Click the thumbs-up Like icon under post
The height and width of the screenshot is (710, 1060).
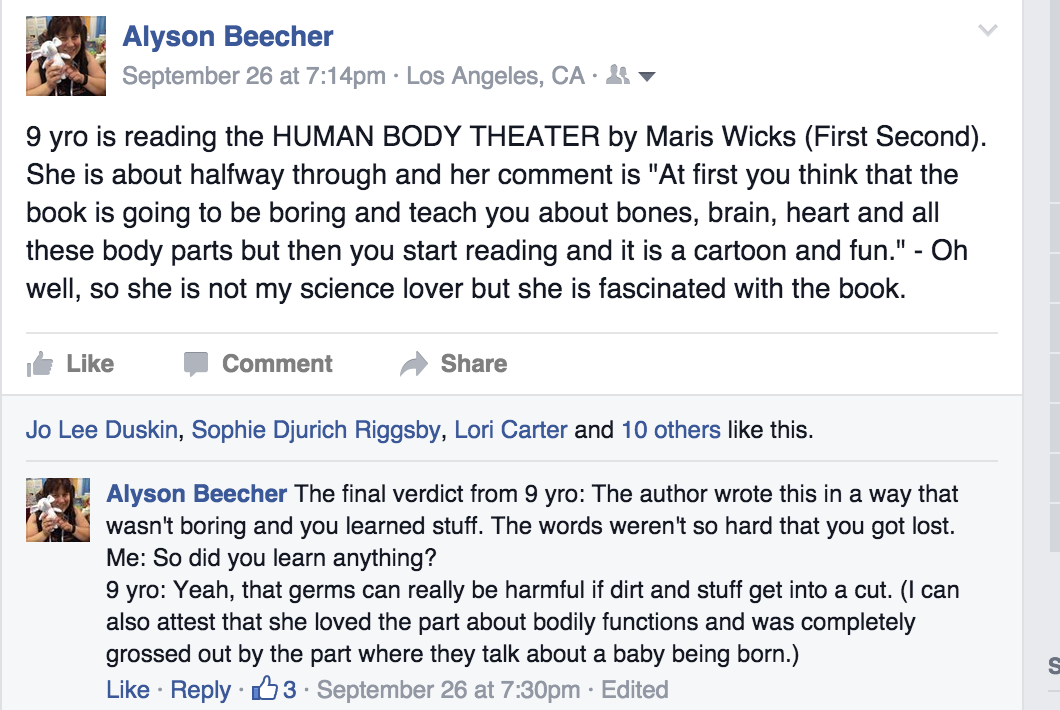(x=40, y=364)
